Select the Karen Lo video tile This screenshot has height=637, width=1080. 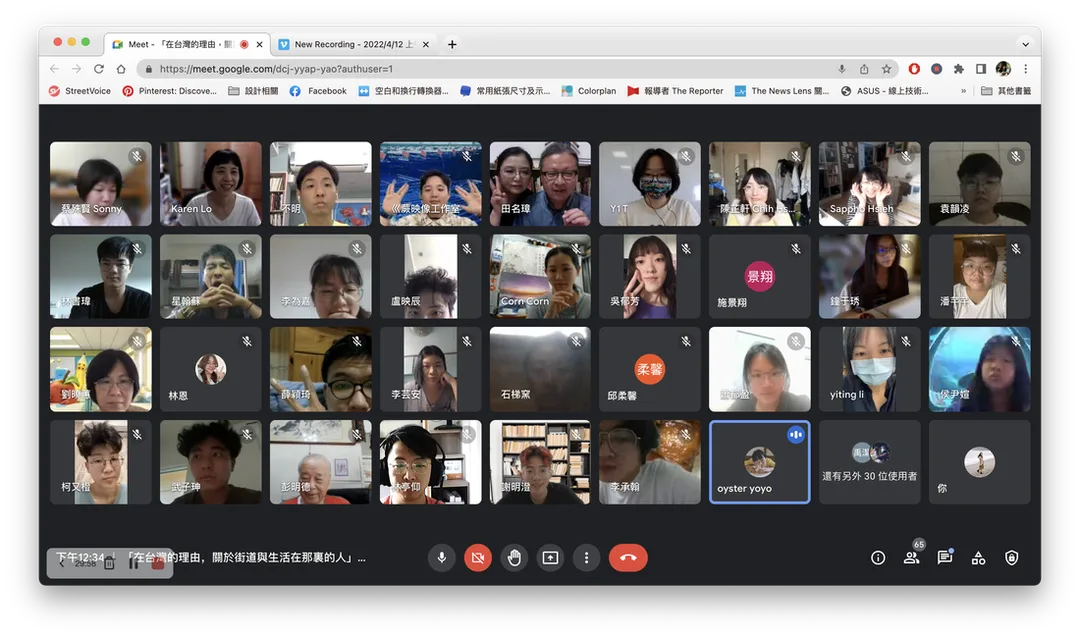click(211, 184)
